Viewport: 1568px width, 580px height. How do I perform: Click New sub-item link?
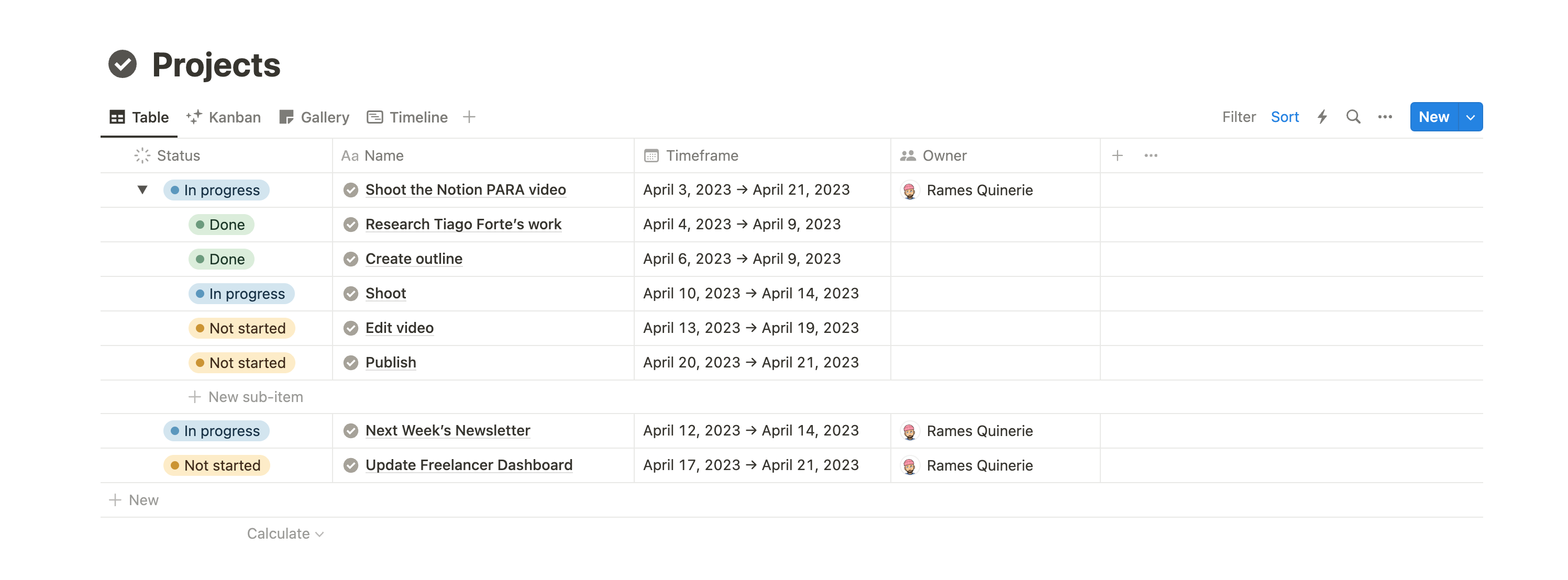coord(252,396)
